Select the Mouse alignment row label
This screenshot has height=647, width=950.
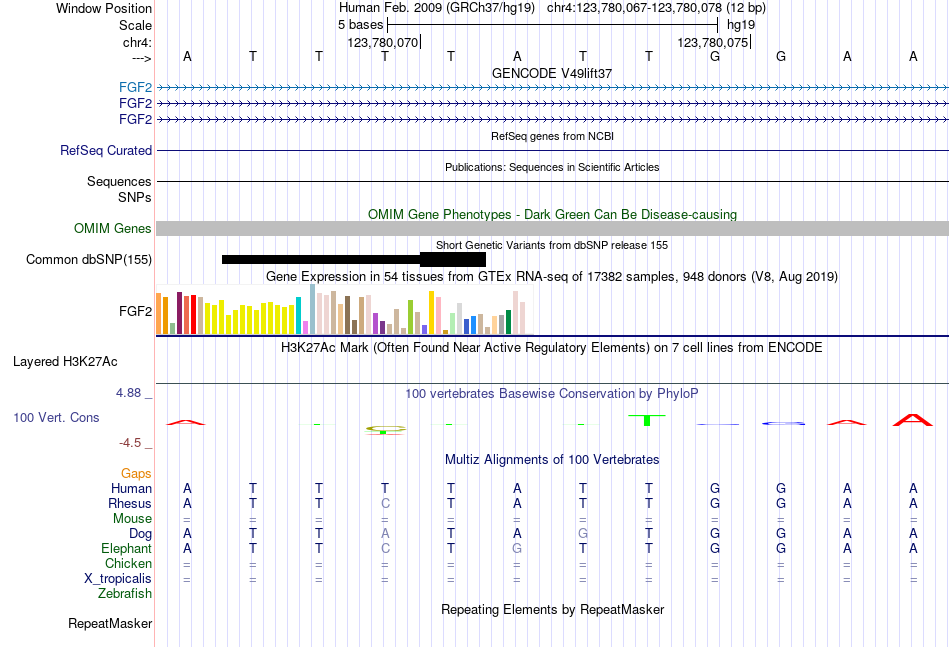pos(132,519)
